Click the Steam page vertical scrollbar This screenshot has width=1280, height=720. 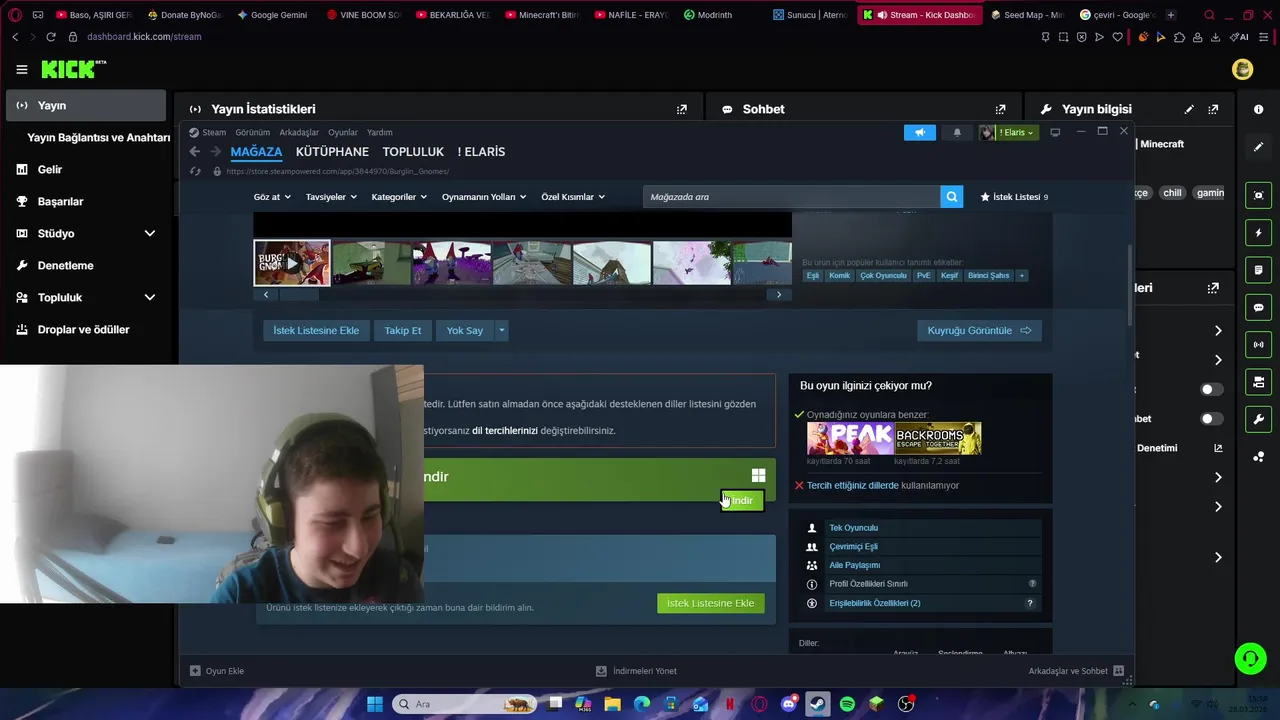pyautogui.click(x=1131, y=285)
